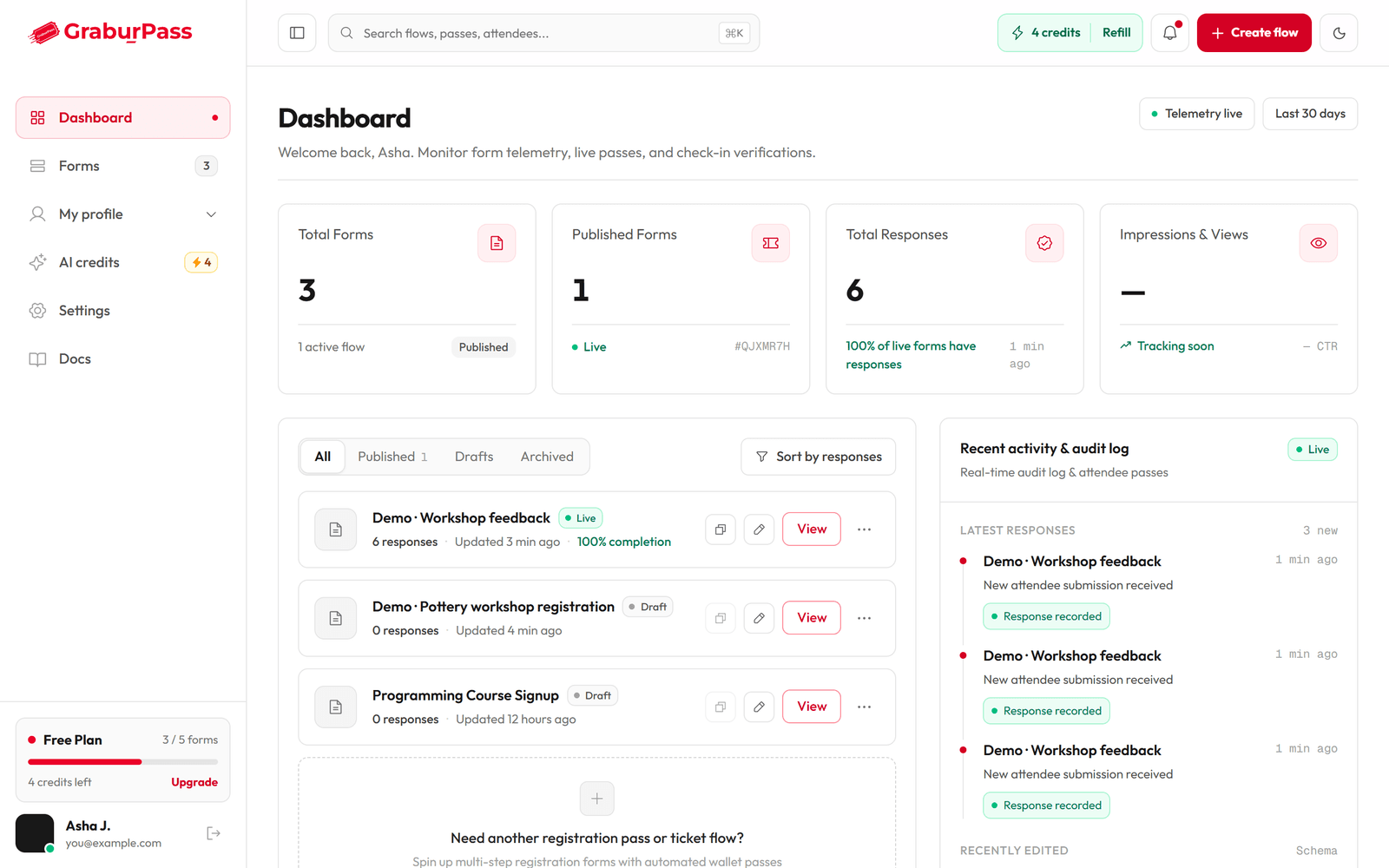The height and width of the screenshot is (868, 1389).
Task: Edit the Pottery workshop registration form
Action: tap(759, 618)
